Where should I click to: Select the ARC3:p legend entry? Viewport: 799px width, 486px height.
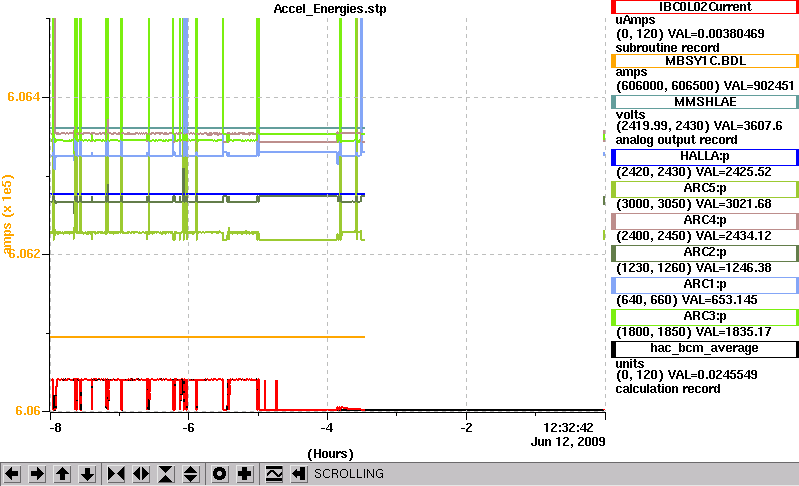[705, 317]
